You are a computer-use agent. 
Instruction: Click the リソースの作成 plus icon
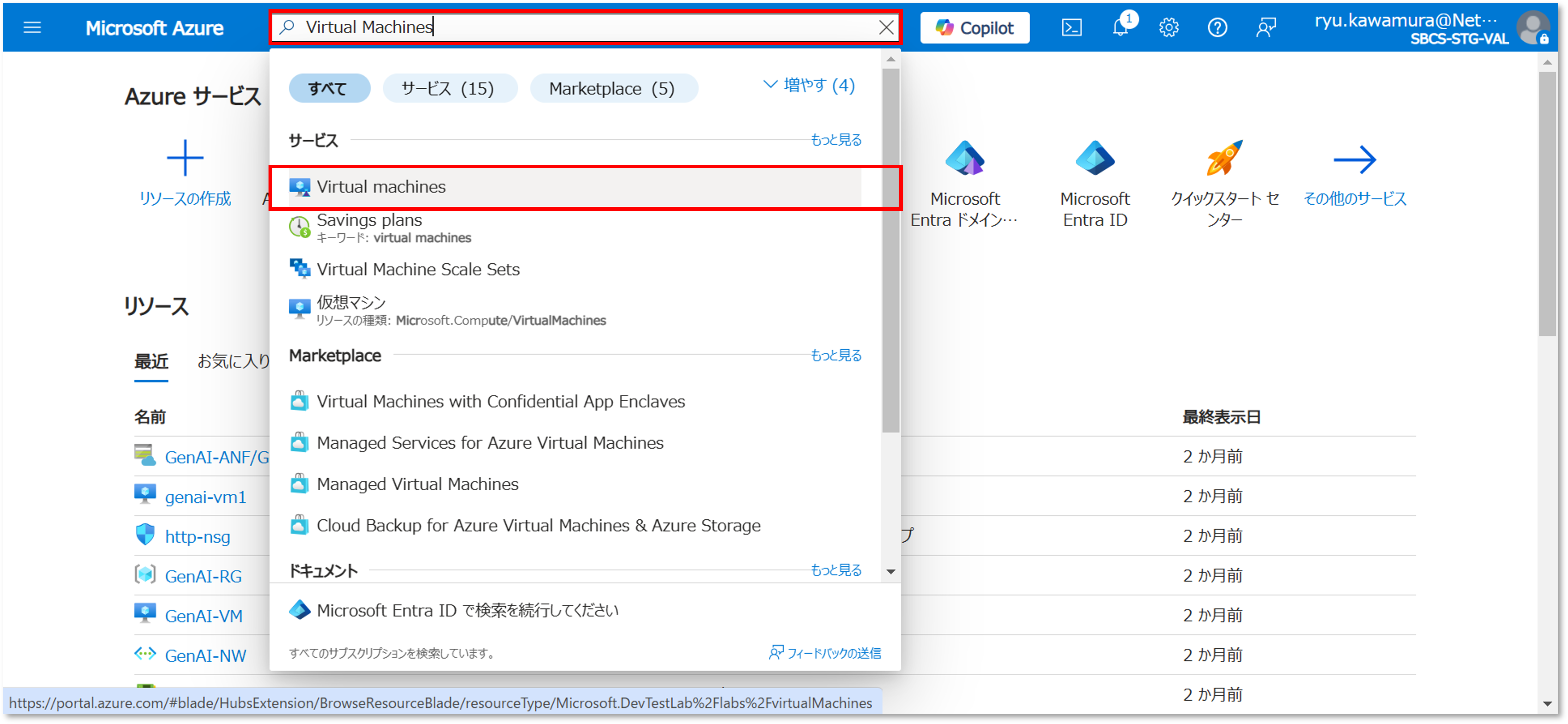[185, 158]
